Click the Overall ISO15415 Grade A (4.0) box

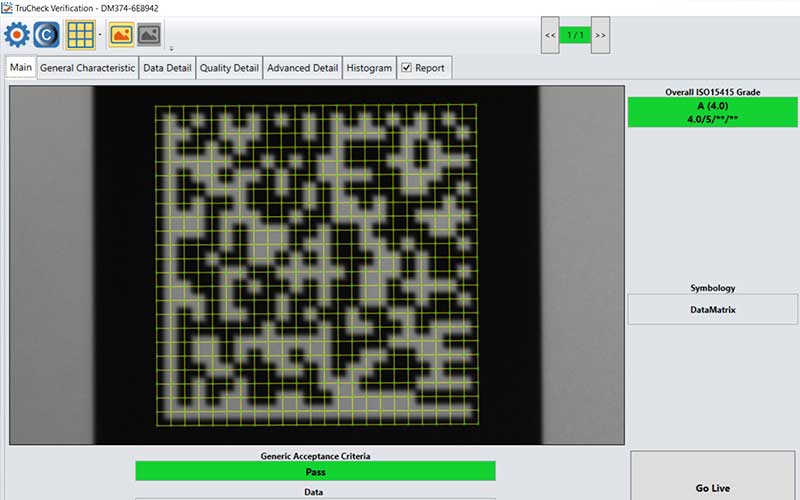[x=712, y=112]
